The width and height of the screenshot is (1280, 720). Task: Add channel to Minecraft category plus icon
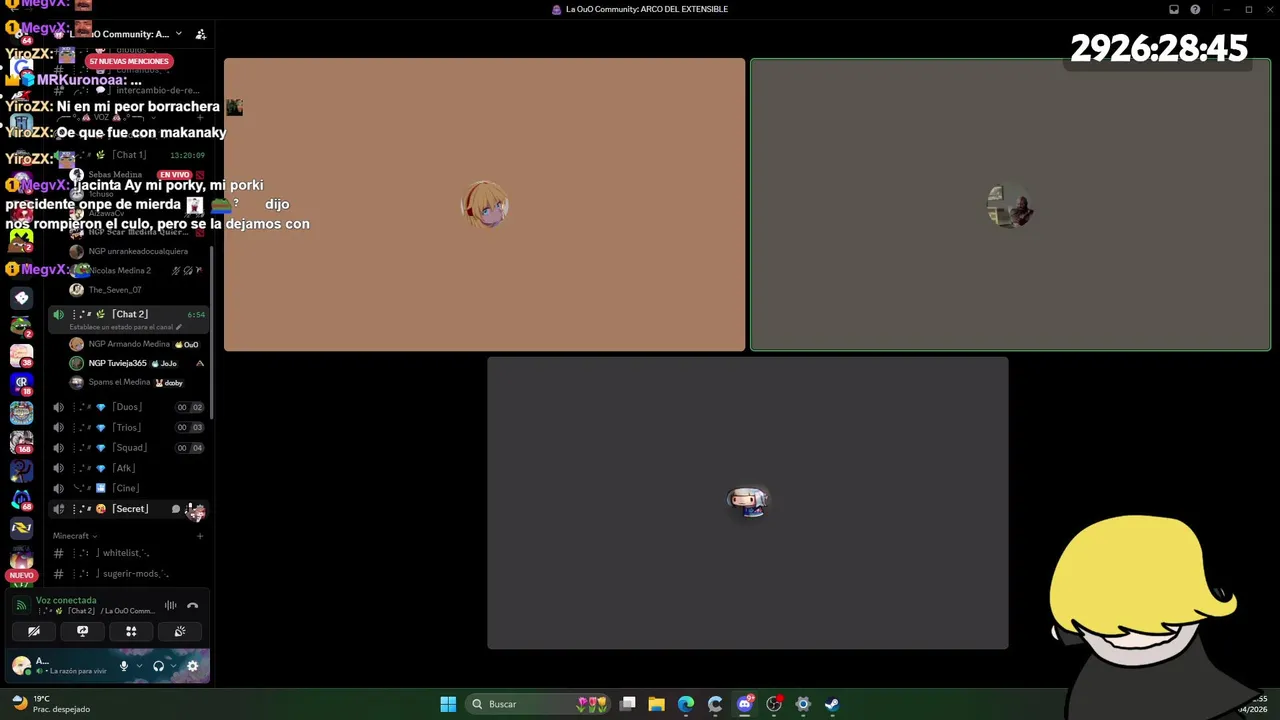click(200, 536)
